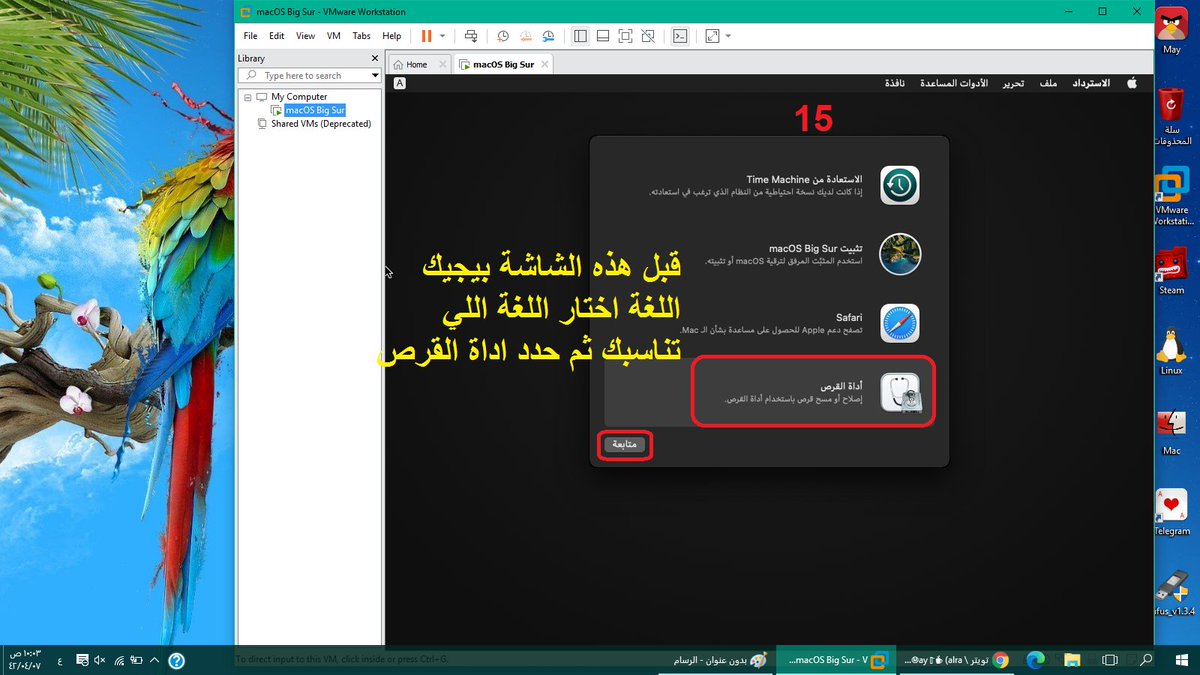Click the Windows taskbar search icon
Viewport: 1200px width, 675px height.
click(x=1146, y=660)
